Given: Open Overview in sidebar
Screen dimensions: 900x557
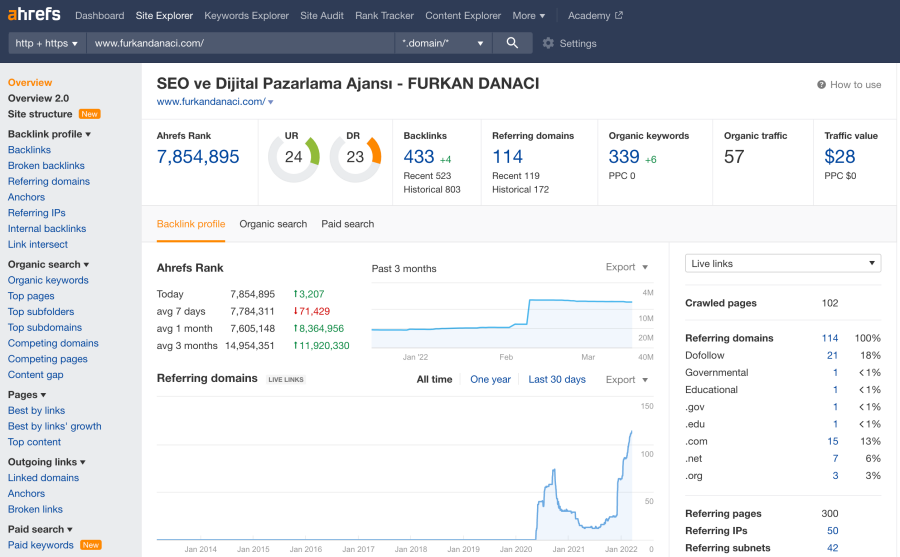Looking at the screenshot, I should [x=30, y=83].
